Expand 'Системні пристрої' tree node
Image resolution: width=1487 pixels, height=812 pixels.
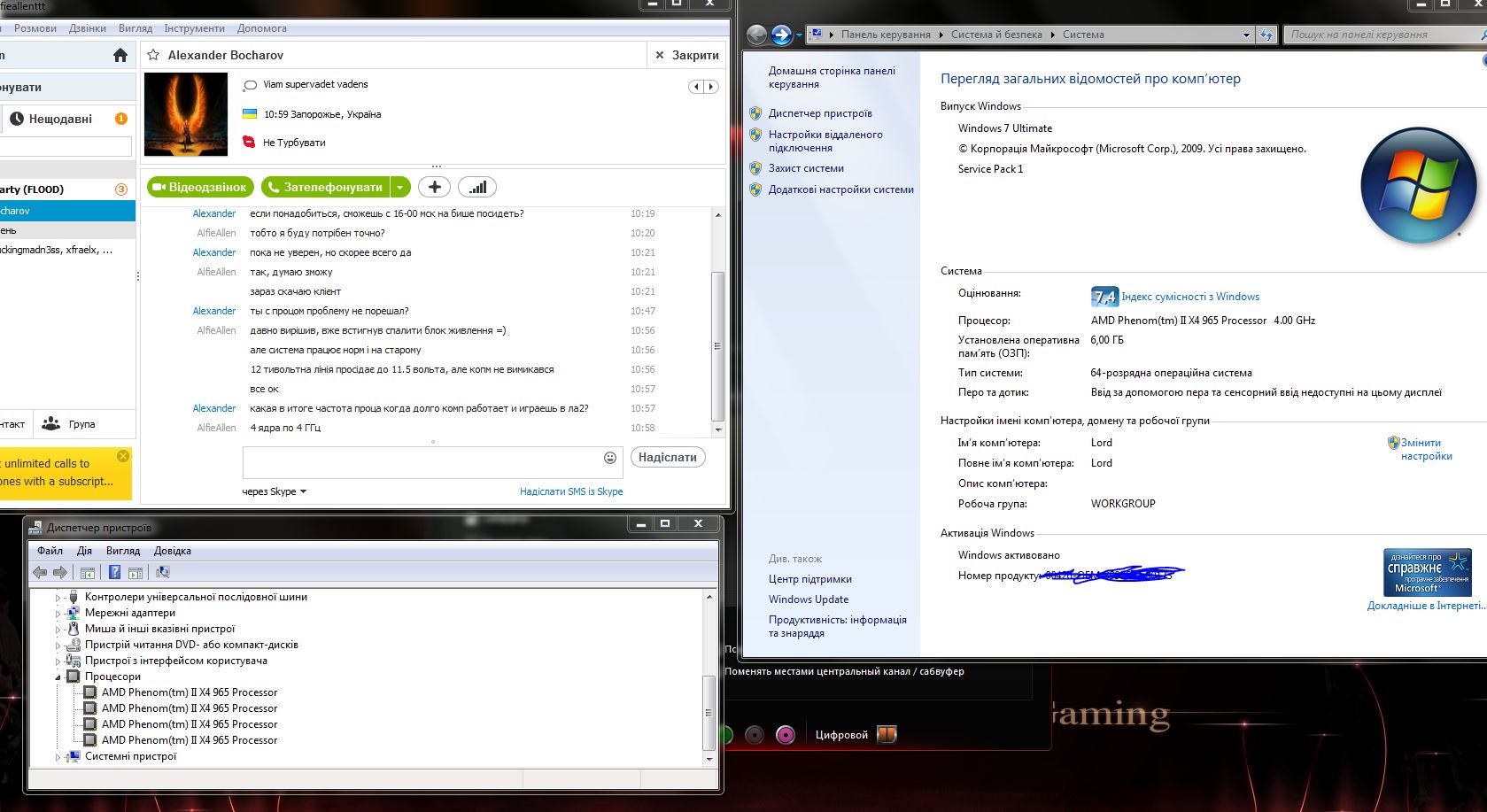58,756
